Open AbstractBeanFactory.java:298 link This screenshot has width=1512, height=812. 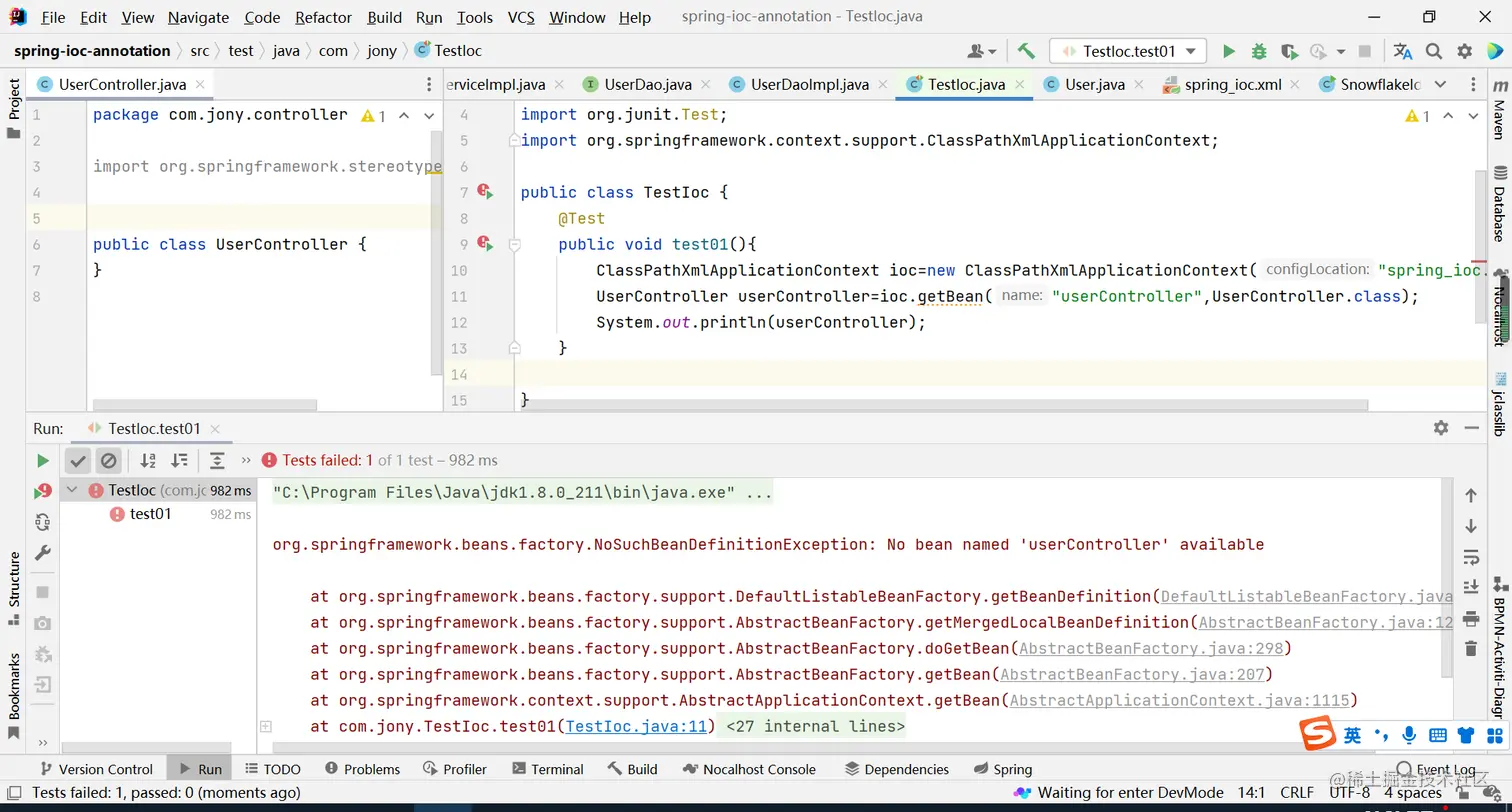click(1151, 648)
